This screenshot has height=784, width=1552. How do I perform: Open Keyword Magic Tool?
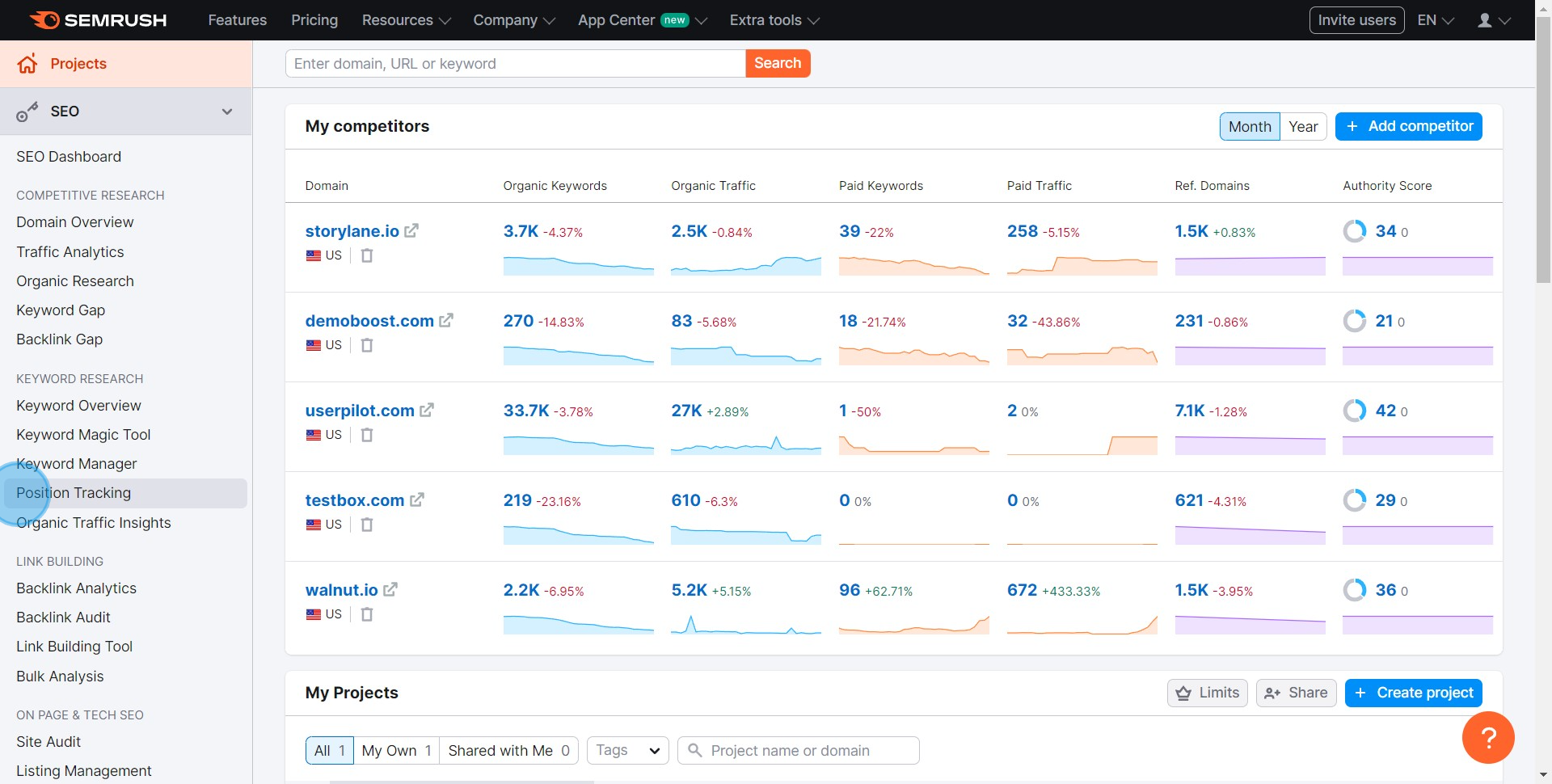click(x=83, y=435)
